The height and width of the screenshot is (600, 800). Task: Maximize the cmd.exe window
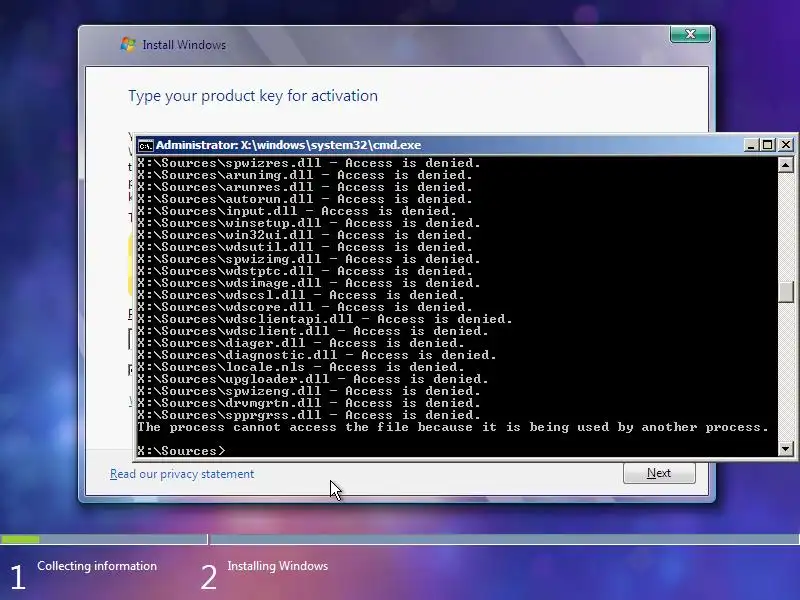767,145
